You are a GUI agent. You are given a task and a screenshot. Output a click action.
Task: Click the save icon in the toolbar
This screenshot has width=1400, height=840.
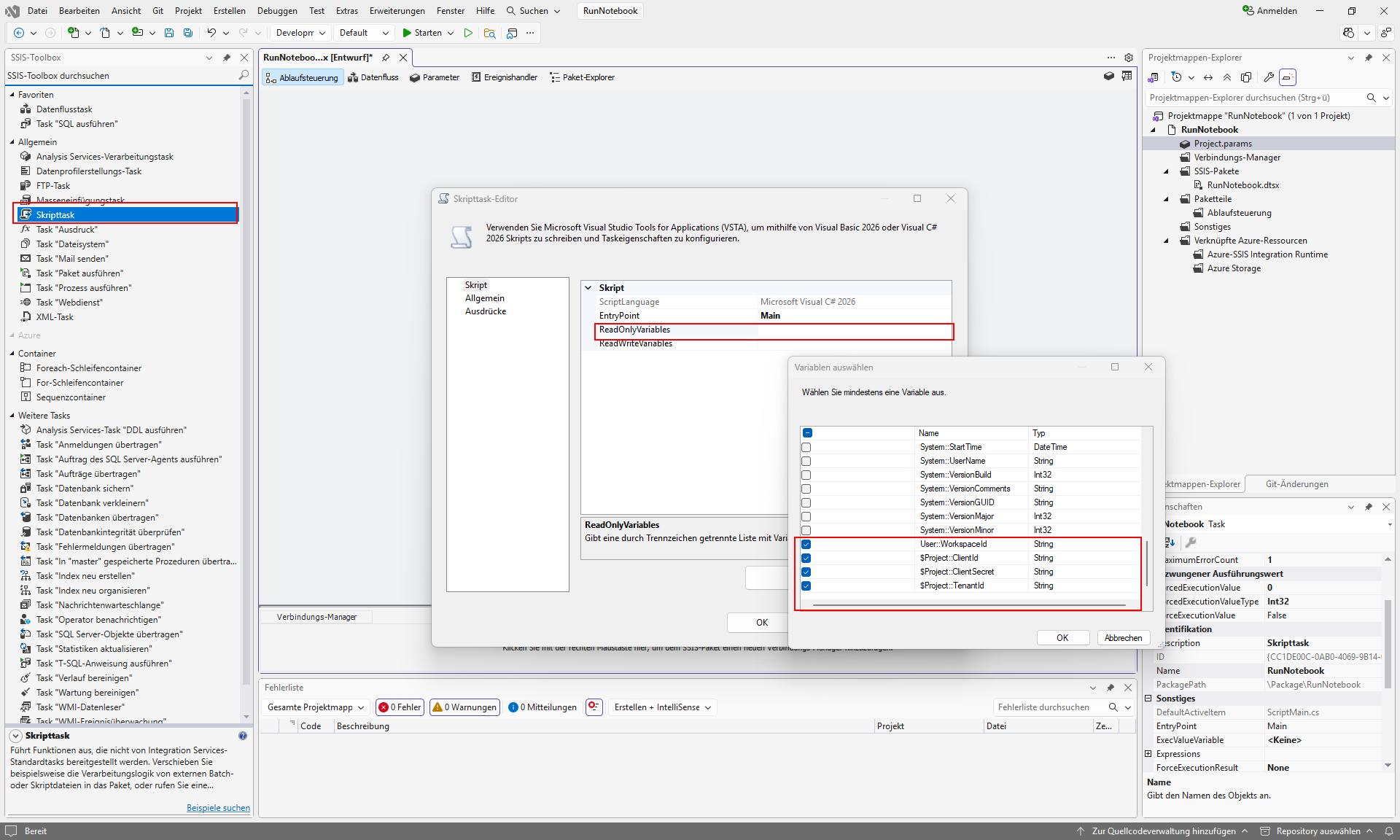pyautogui.click(x=169, y=33)
